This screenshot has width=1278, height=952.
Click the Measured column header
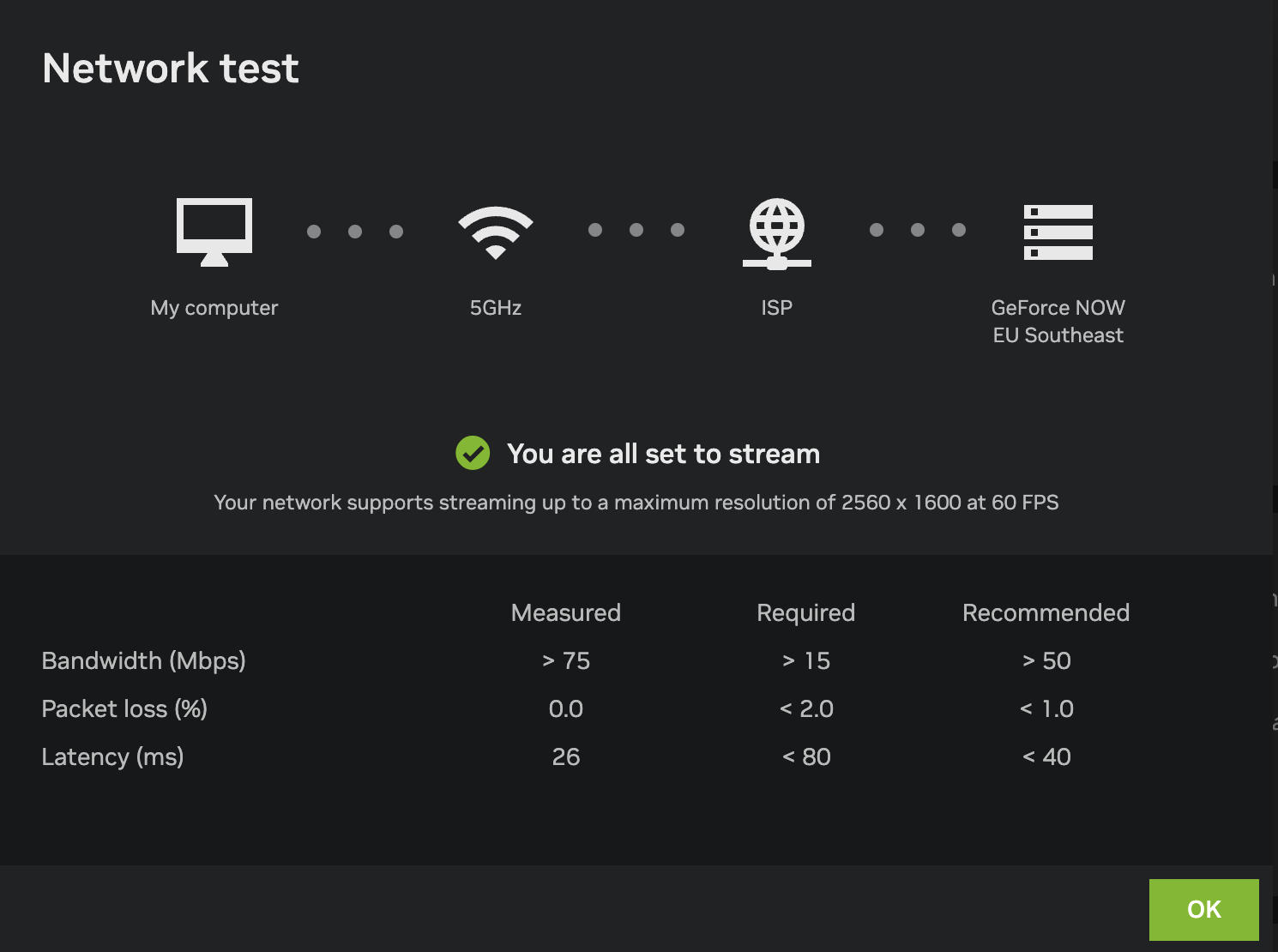click(566, 612)
